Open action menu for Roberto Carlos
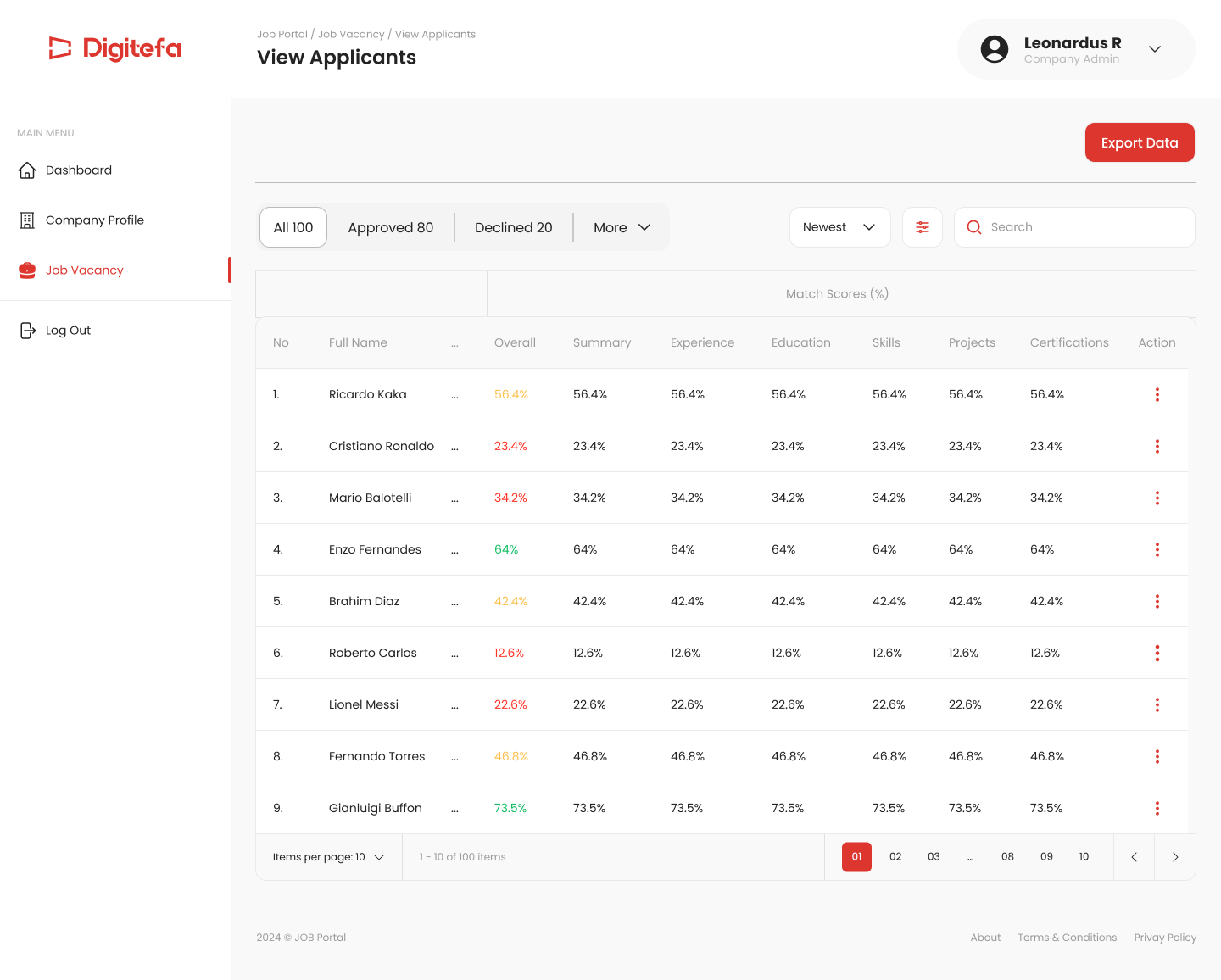Screen dimensions: 1221x980 click(x=1157, y=654)
